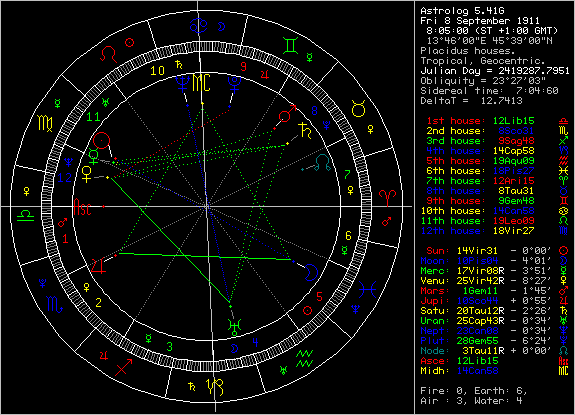The image size is (575, 415).
Task: Click the yellow MC marker at the chart top
Action: pos(201,83)
